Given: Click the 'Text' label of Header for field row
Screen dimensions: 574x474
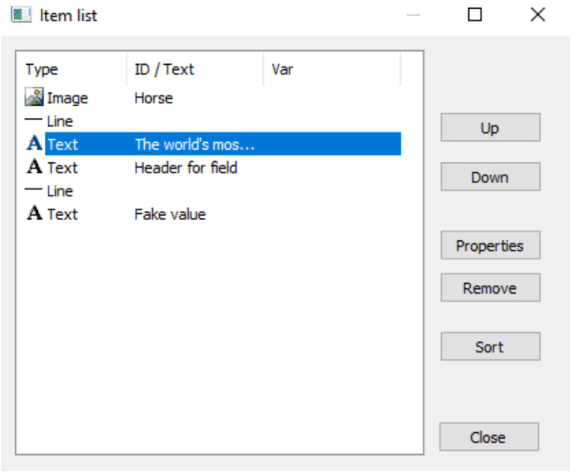Looking at the screenshot, I should click(63, 168).
